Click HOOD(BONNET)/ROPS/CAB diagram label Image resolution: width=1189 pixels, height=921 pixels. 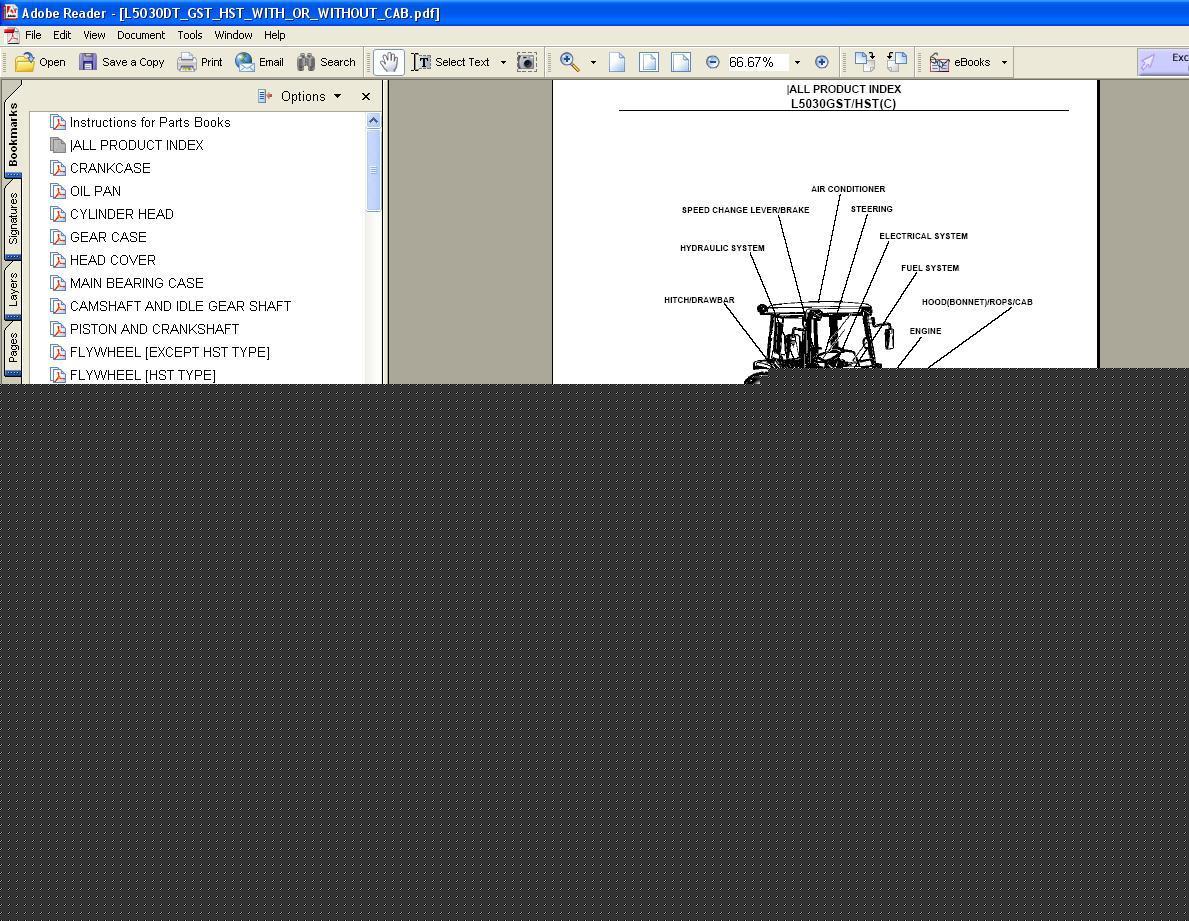(x=977, y=302)
